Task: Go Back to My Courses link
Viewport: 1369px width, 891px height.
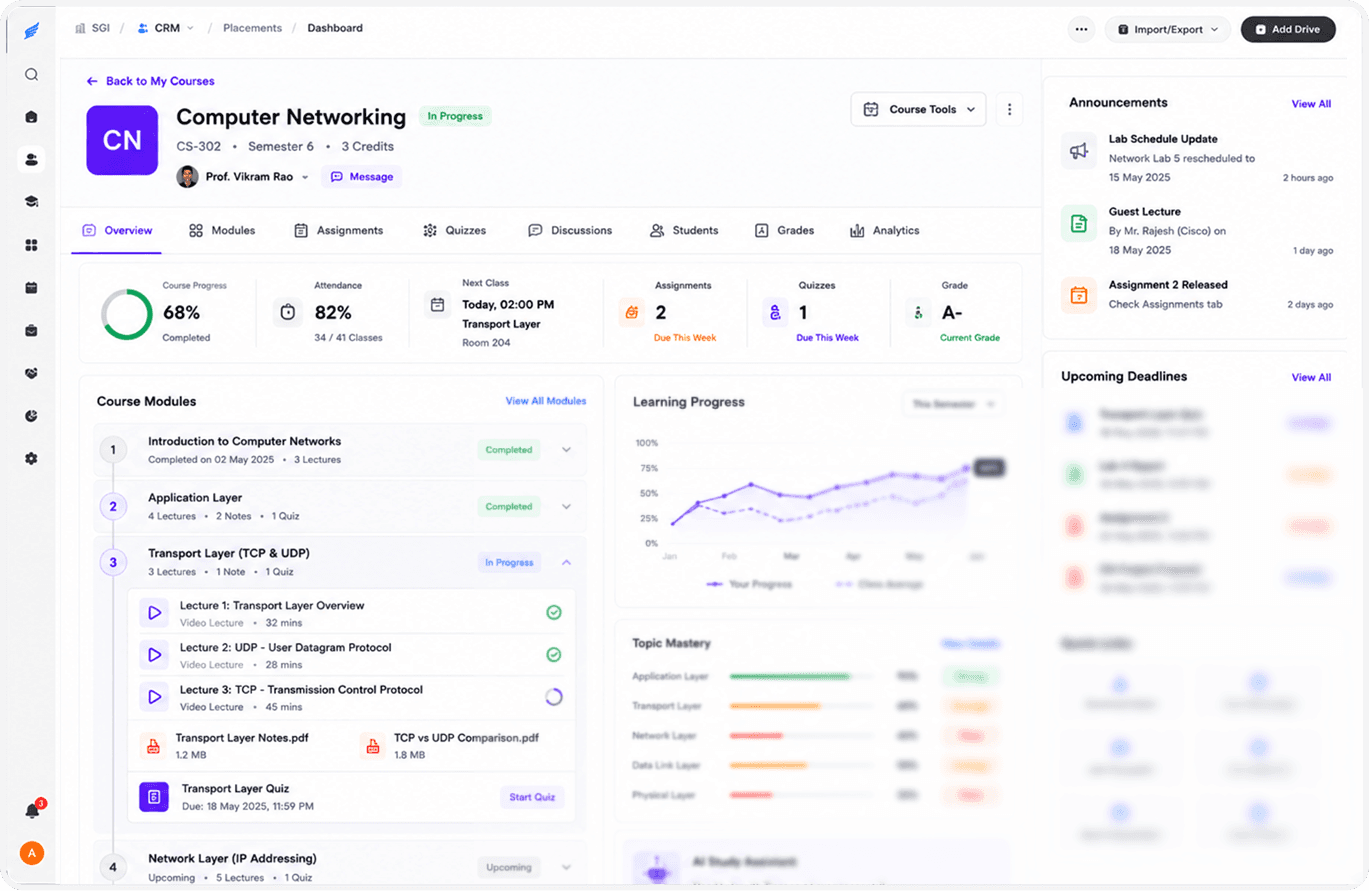Action: [150, 81]
